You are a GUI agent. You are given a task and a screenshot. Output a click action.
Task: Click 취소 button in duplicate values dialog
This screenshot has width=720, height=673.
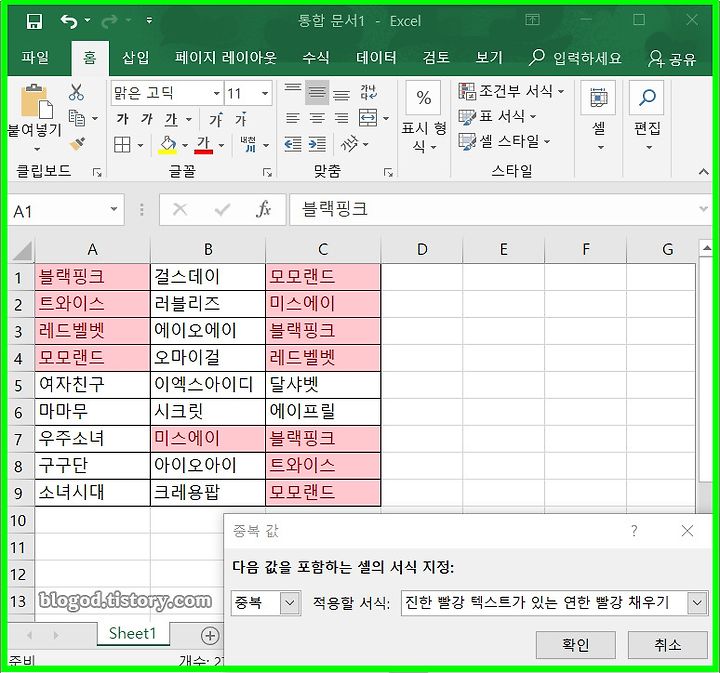pyautogui.click(x=668, y=645)
